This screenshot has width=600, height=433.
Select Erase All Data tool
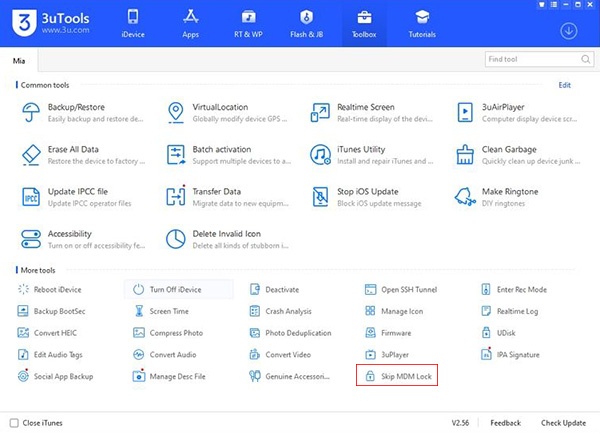click(82, 155)
